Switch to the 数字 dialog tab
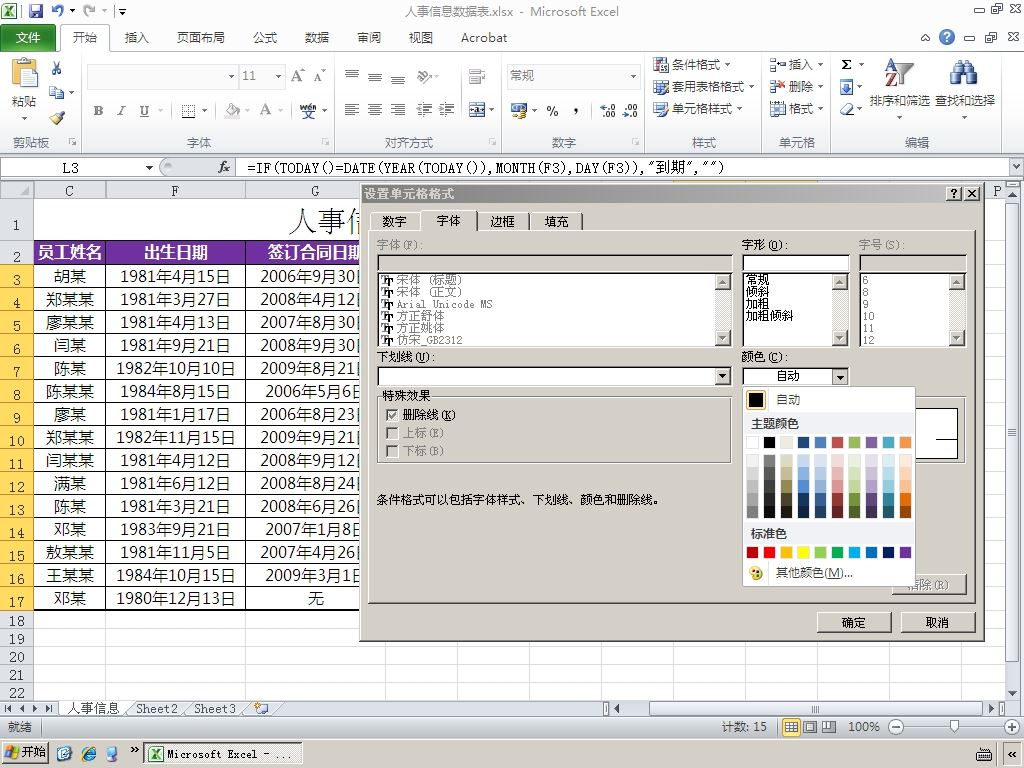The height and width of the screenshot is (768, 1024). [x=394, y=221]
